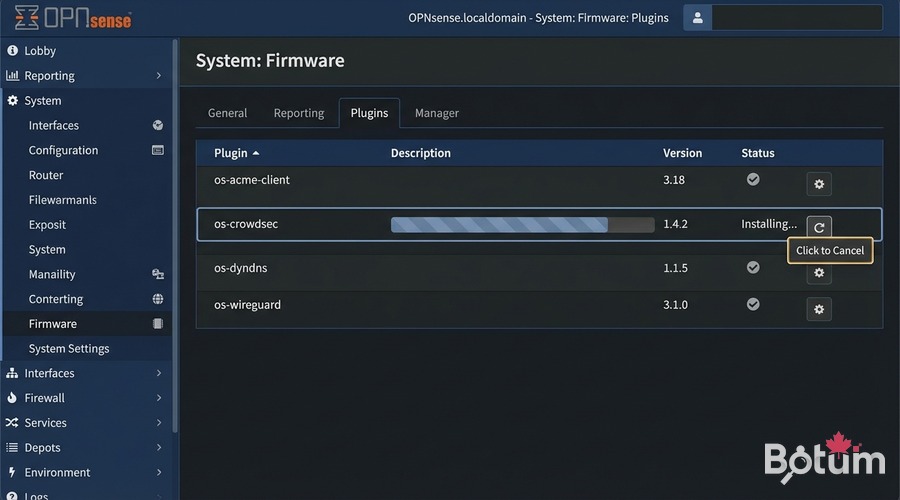
Task: Expand the Depots chevron
Action: (158, 447)
